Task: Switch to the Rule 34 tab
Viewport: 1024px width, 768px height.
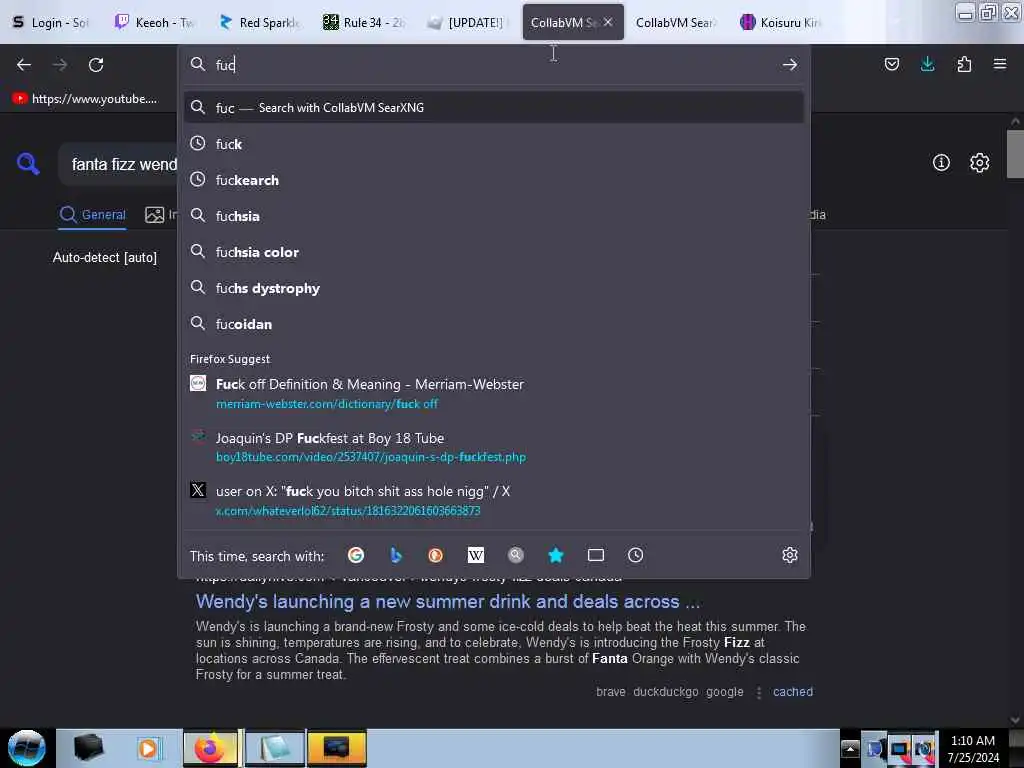Action: [x=364, y=22]
